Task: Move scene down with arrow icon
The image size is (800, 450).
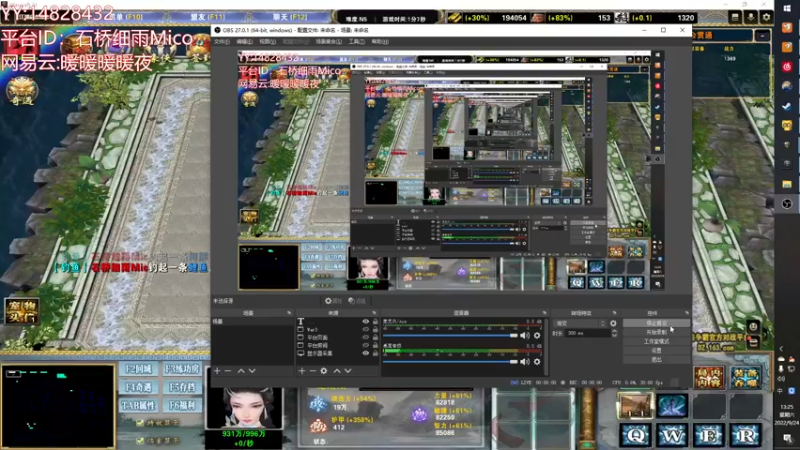Action: tap(252, 371)
